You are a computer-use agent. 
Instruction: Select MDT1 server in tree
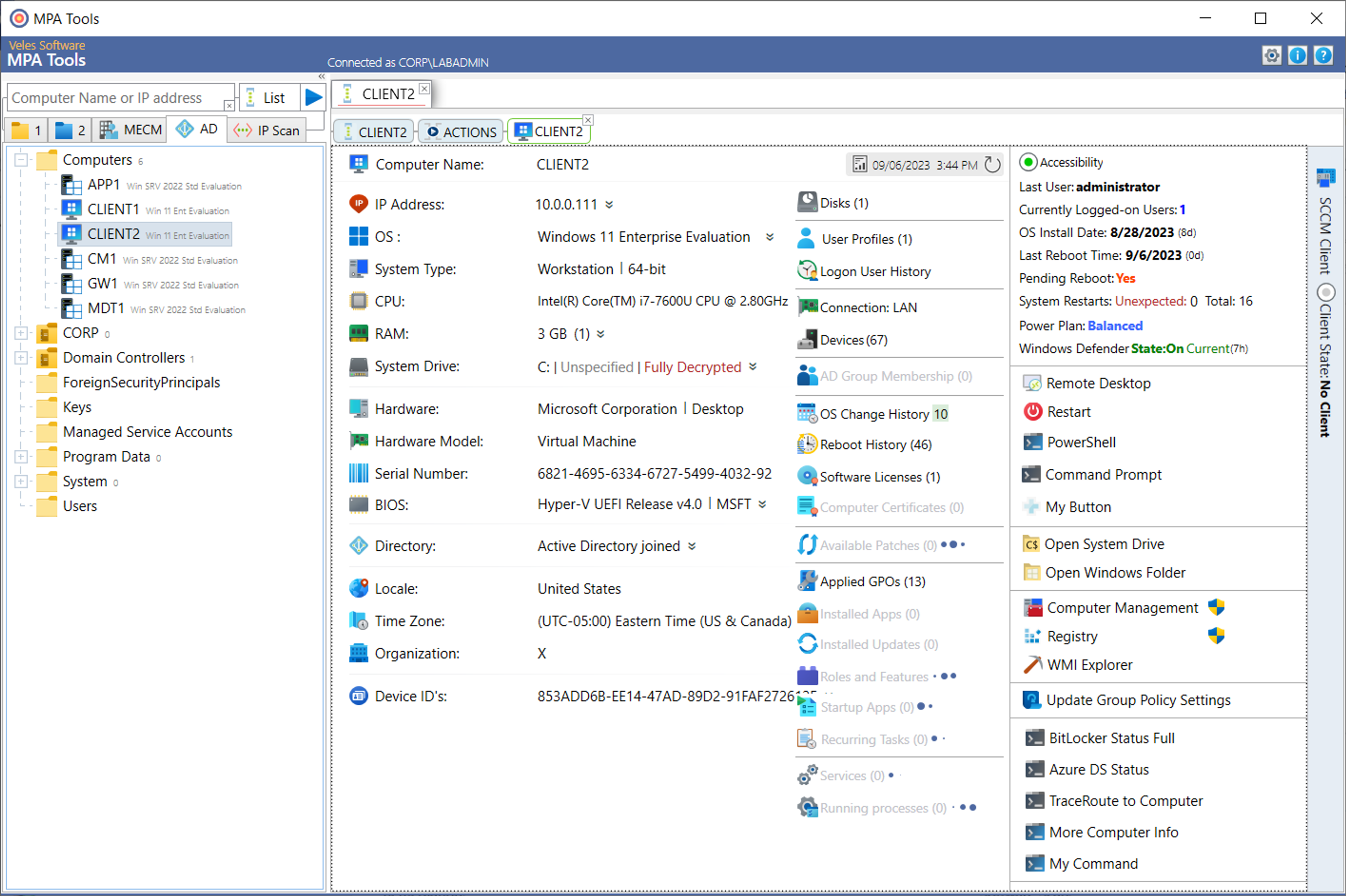[x=153, y=308]
